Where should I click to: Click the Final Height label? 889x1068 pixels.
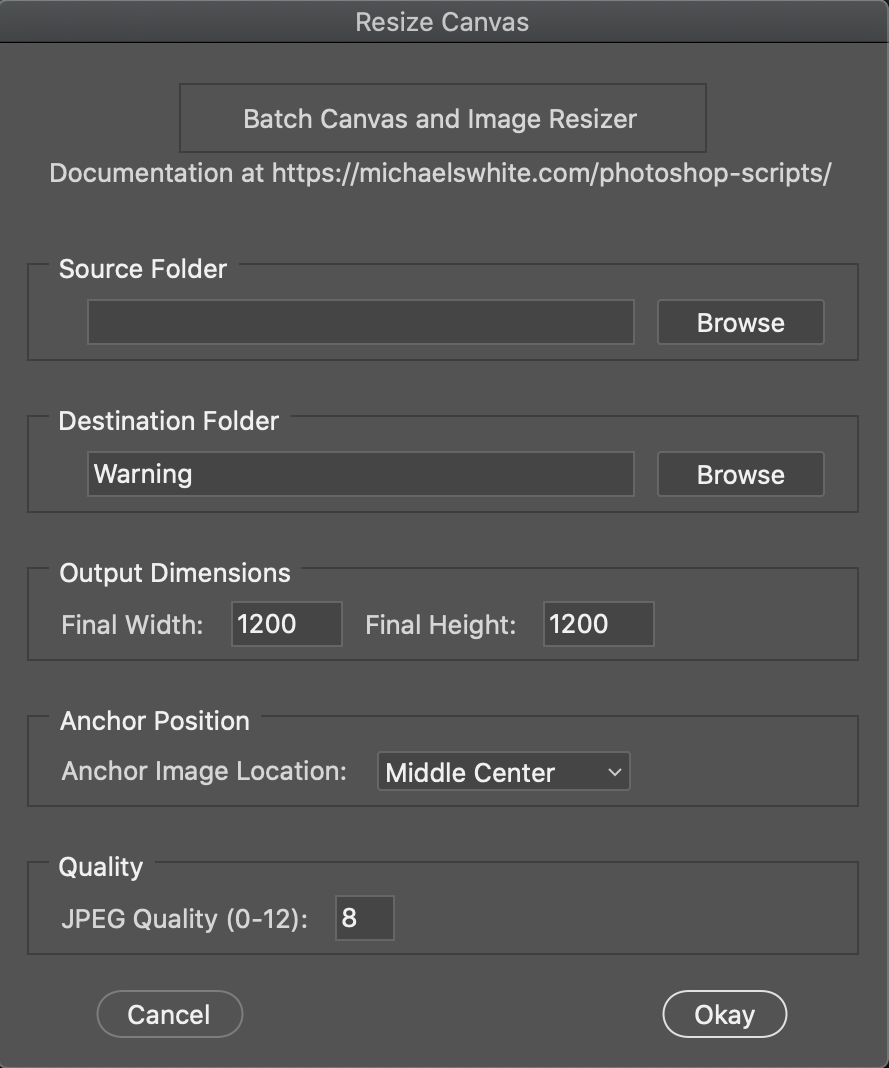(x=441, y=625)
